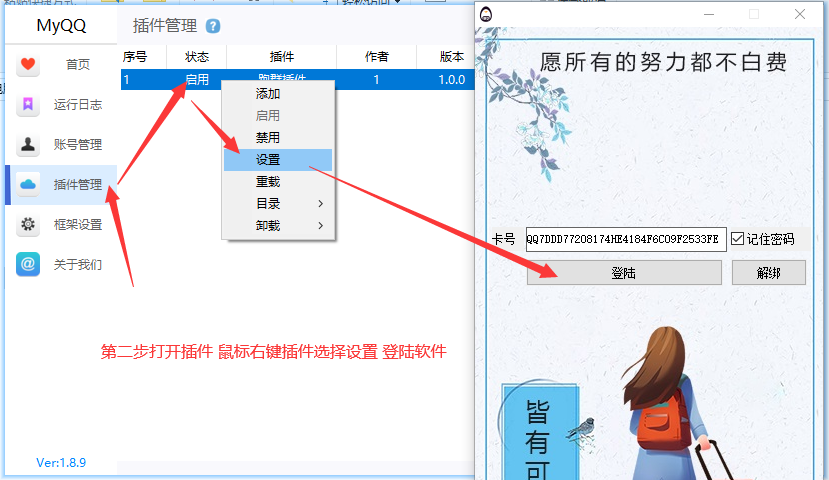The image size is (829, 480).
Task: Choose 重载 from the context menu
Action: coord(268,182)
